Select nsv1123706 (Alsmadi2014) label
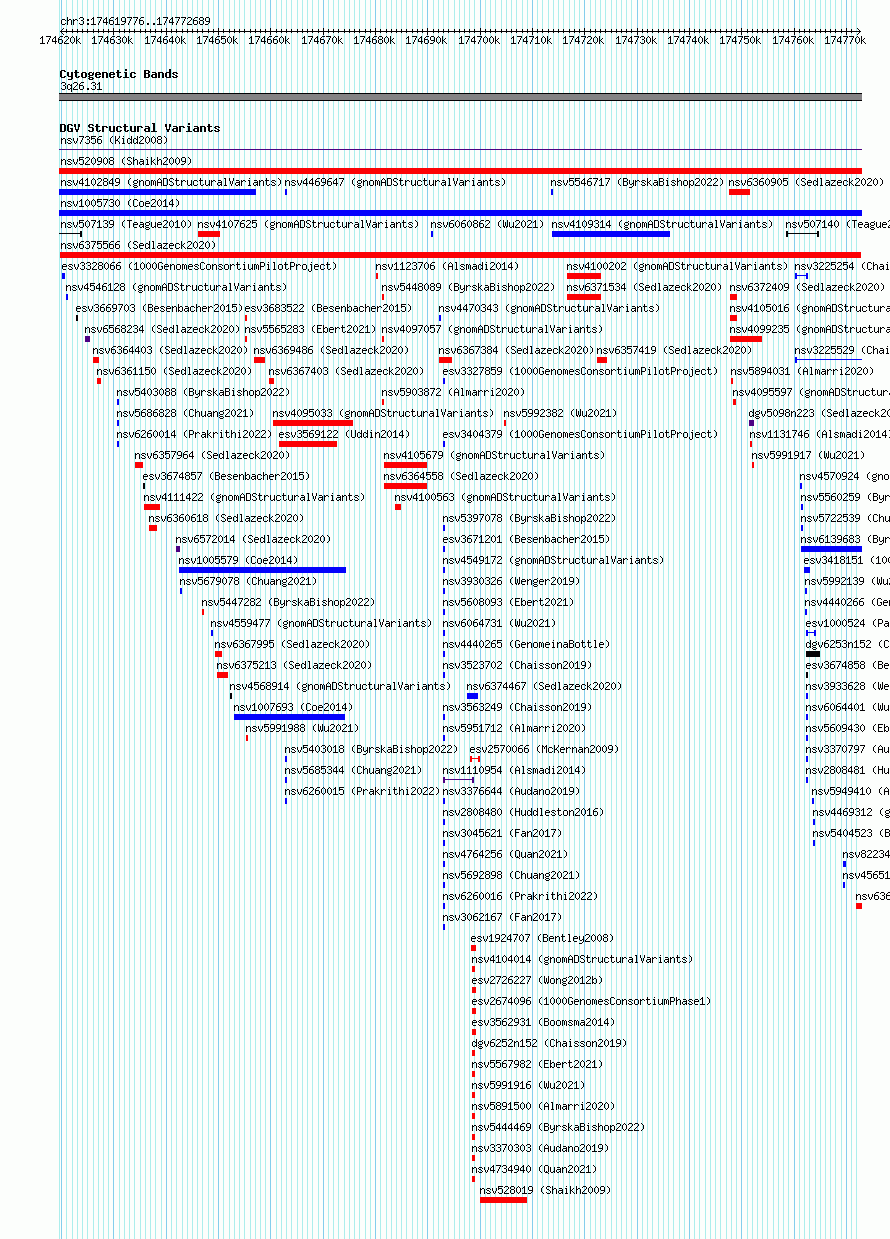Viewport: 890px width, 1239px height. pyautogui.click(x=447, y=266)
